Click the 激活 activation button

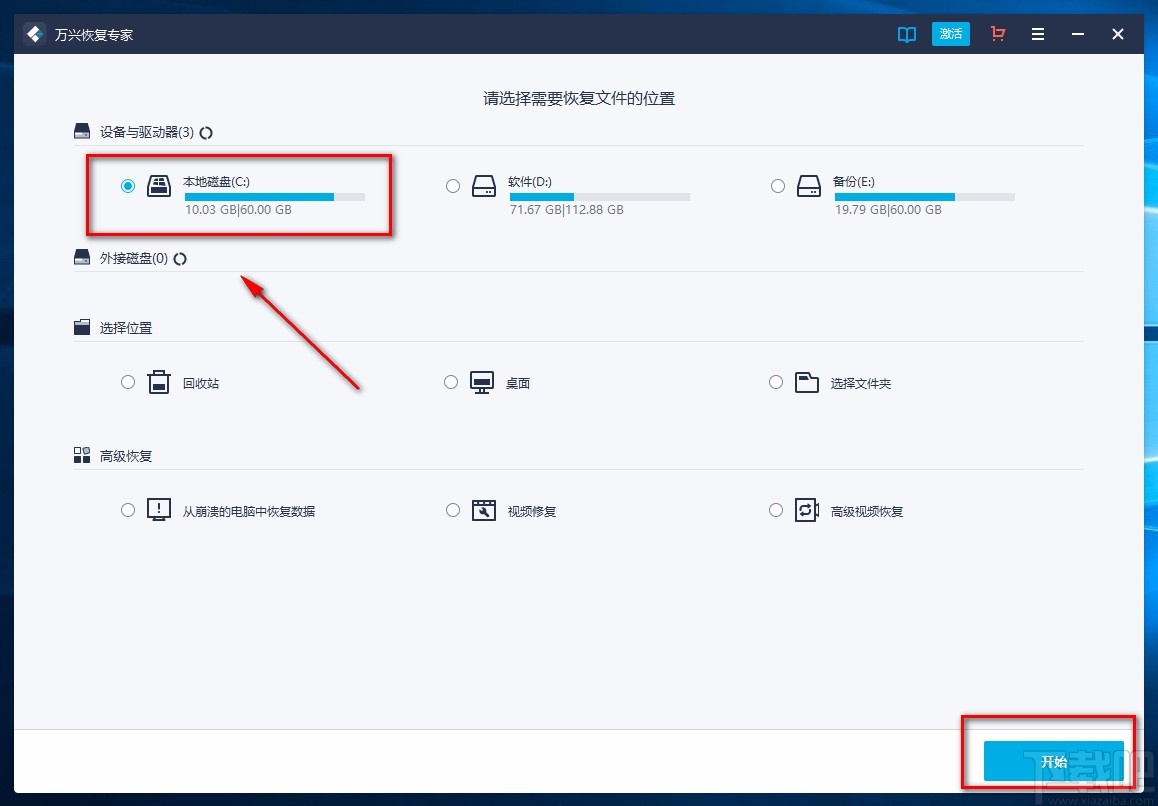tap(950, 33)
